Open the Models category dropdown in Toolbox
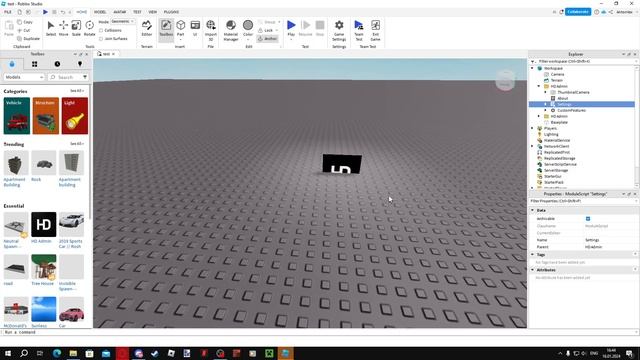 pos(24,77)
